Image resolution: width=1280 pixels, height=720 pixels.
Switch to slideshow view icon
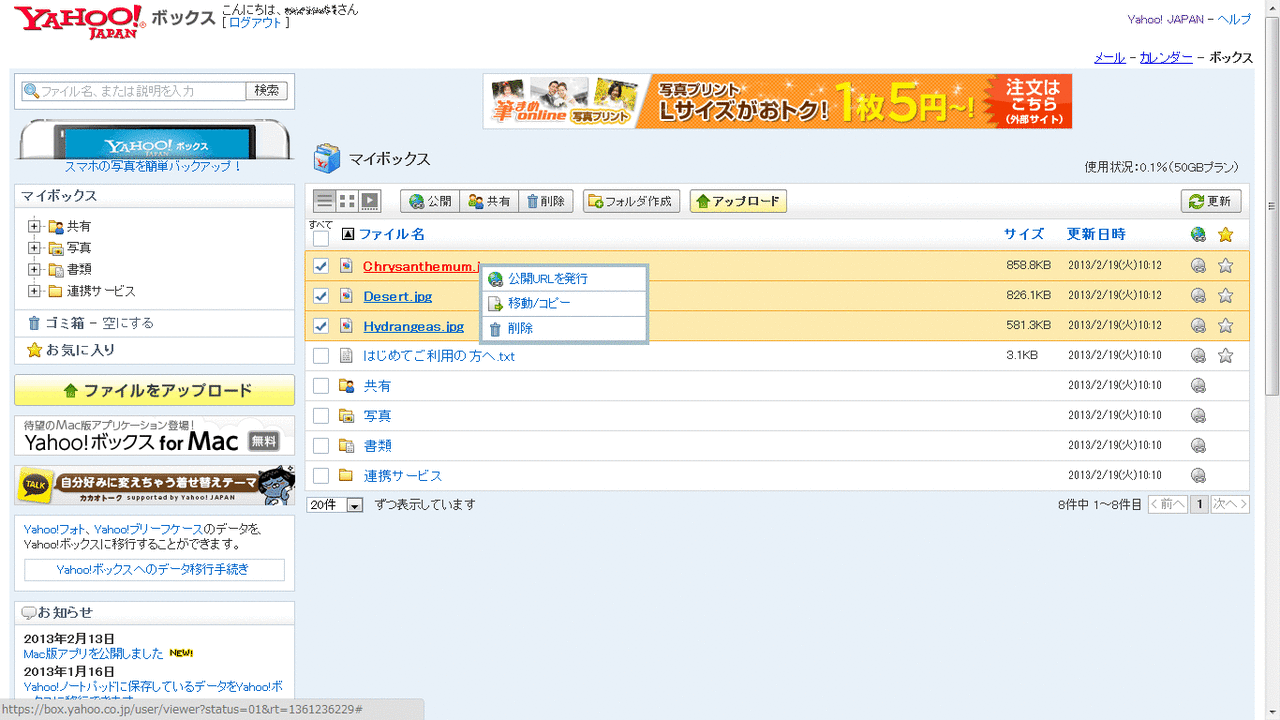click(370, 201)
